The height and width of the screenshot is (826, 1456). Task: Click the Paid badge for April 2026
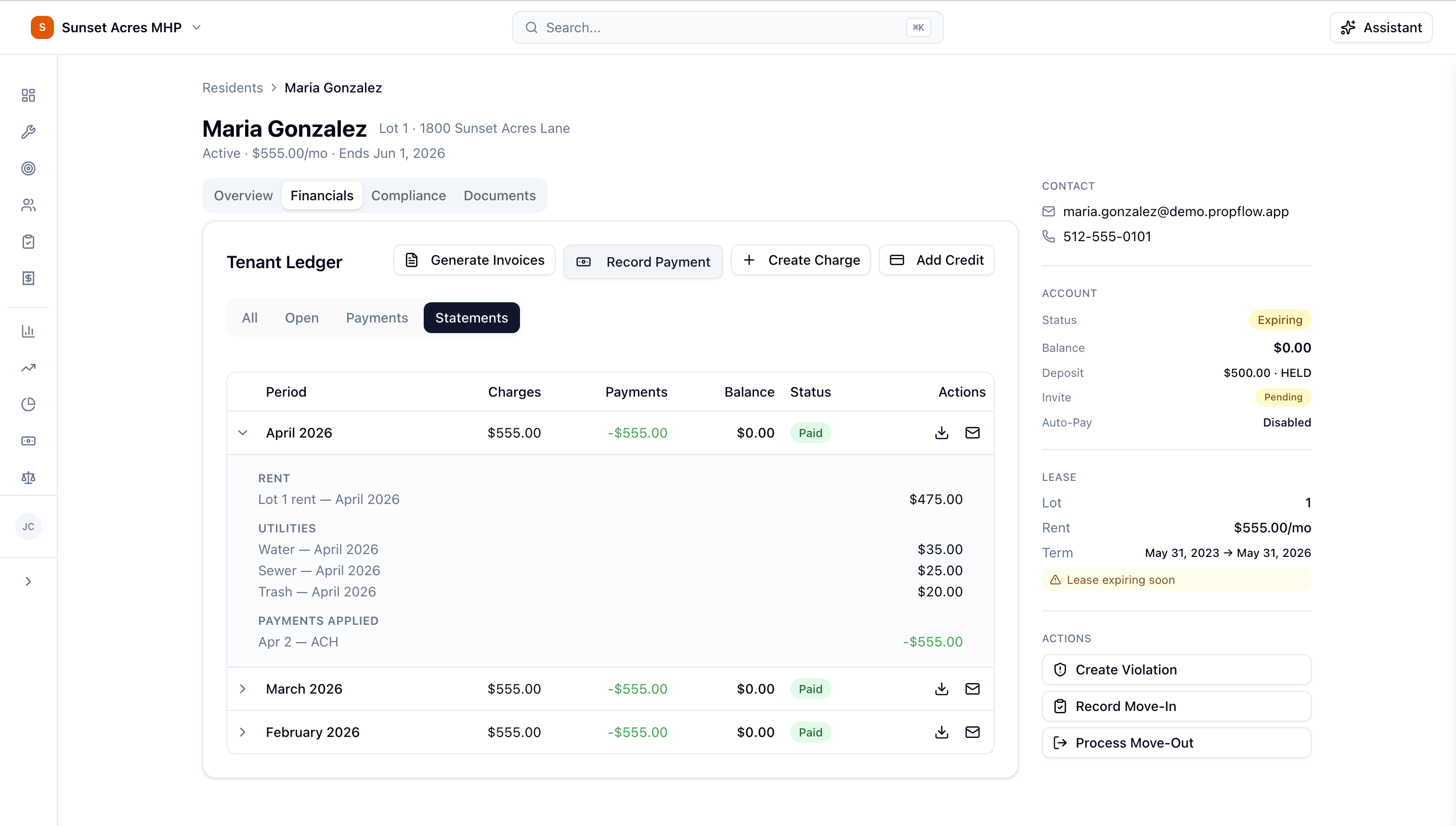pos(810,433)
